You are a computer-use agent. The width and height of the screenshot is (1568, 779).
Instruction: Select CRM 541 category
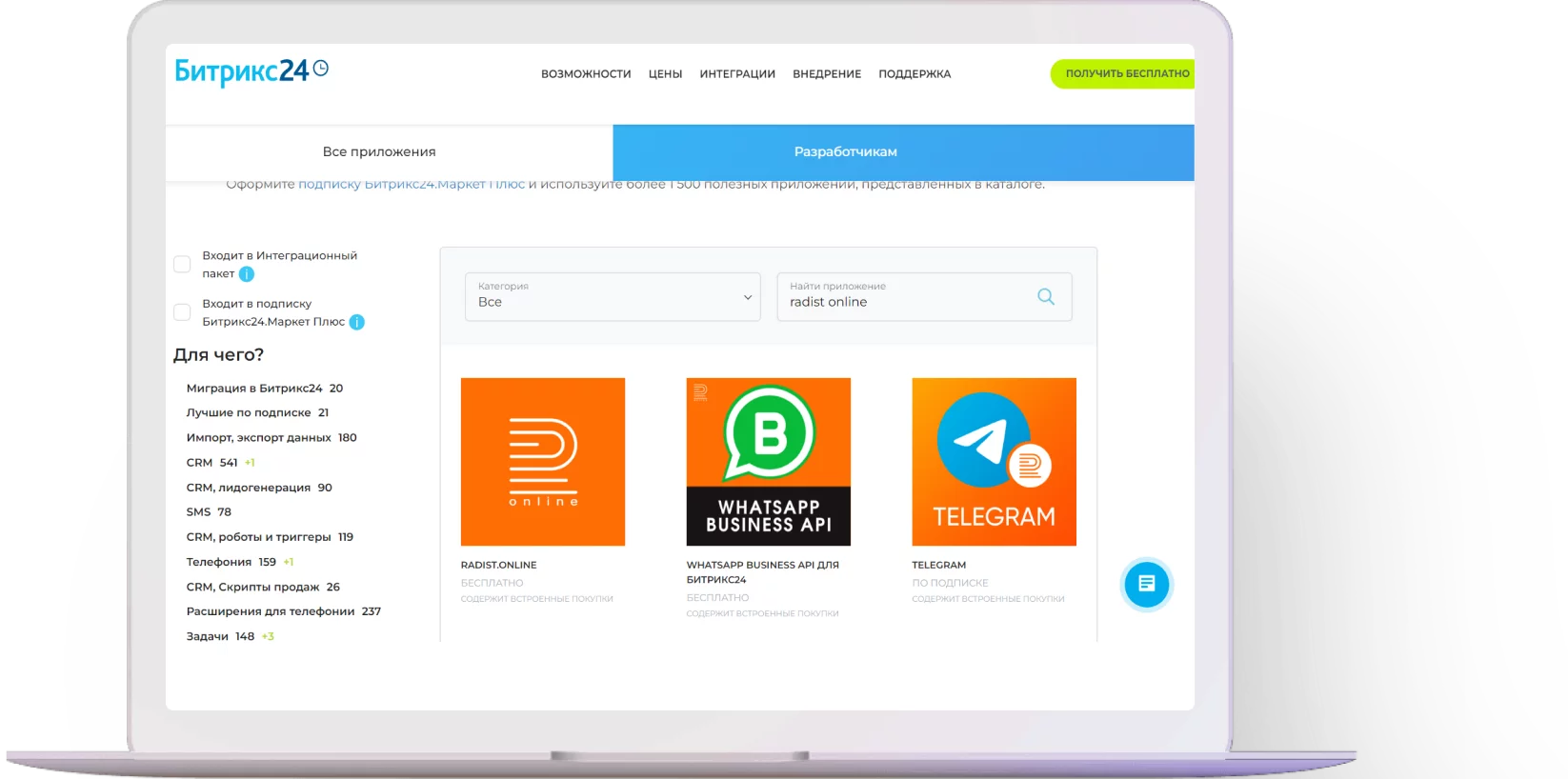pyautogui.click(x=211, y=463)
